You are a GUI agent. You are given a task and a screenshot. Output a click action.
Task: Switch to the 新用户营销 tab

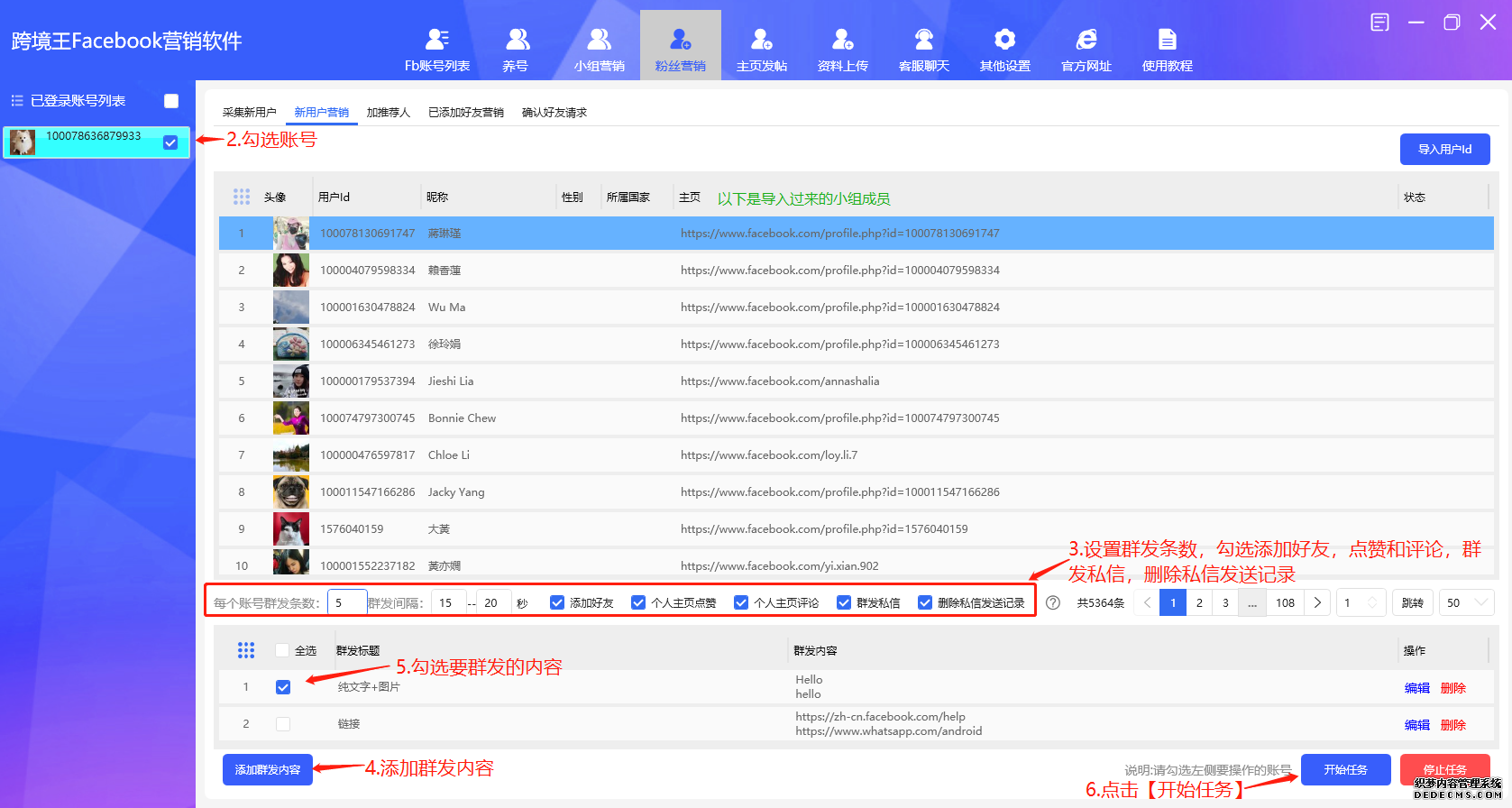click(322, 113)
